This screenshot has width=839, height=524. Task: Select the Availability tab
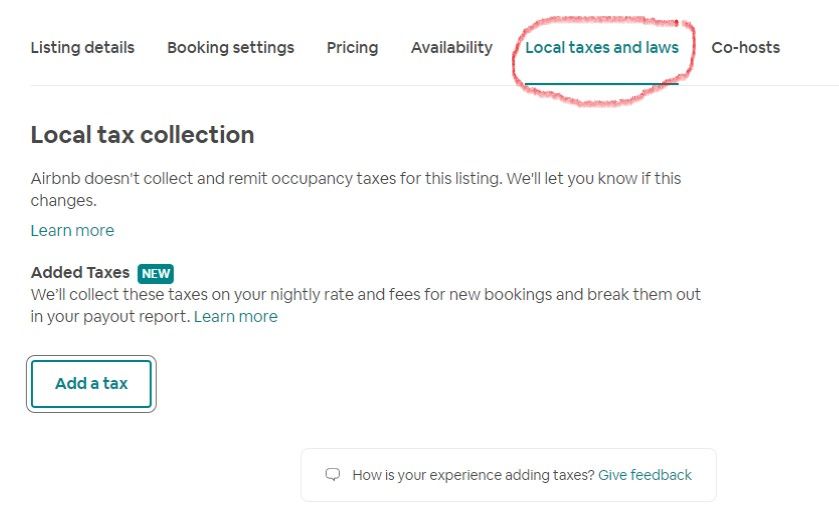[451, 47]
